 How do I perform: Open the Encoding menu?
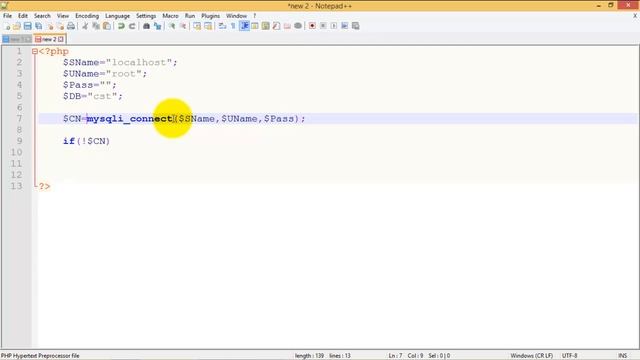pos(87,16)
